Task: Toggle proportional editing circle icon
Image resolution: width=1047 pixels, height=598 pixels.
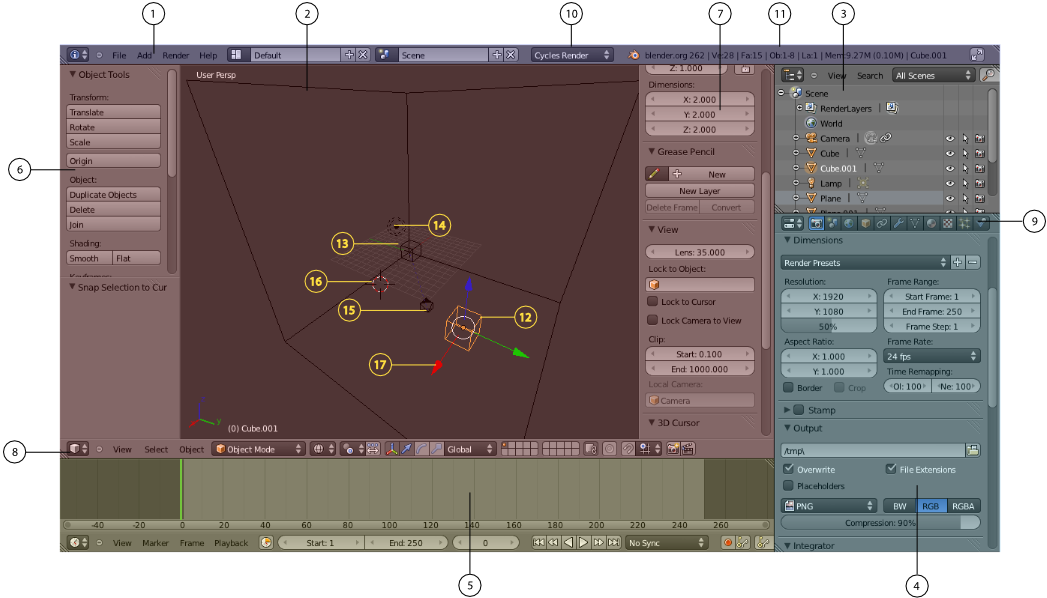Action: (x=610, y=449)
